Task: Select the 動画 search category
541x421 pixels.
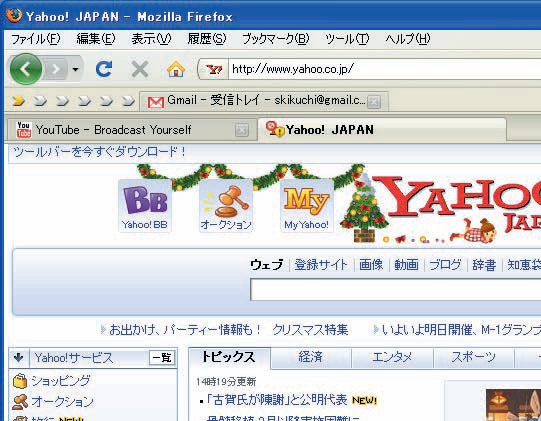Action: click(406, 265)
